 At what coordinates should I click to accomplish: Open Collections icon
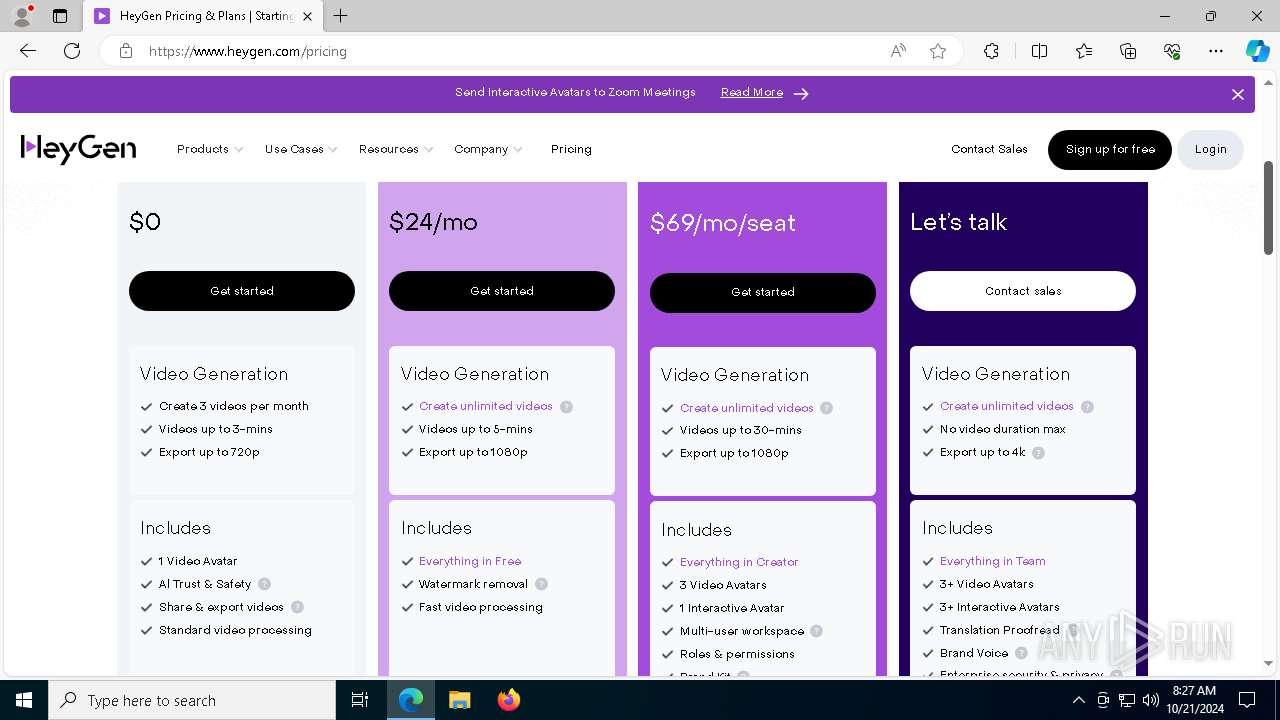click(x=1128, y=51)
